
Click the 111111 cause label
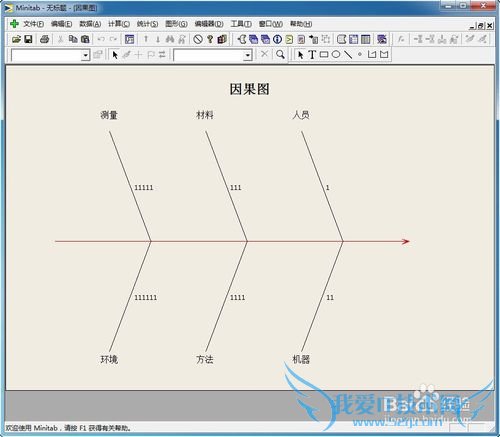145,297
